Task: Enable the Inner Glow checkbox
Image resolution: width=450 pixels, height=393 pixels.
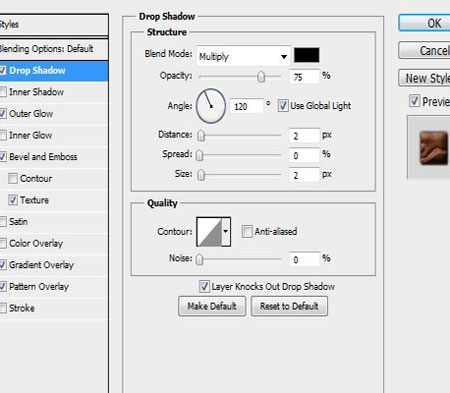Action: 3,135
